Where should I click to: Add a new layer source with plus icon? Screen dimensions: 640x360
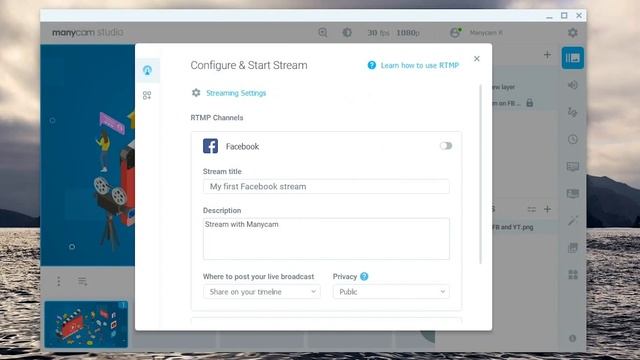pyautogui.click(x=547, y=209)
